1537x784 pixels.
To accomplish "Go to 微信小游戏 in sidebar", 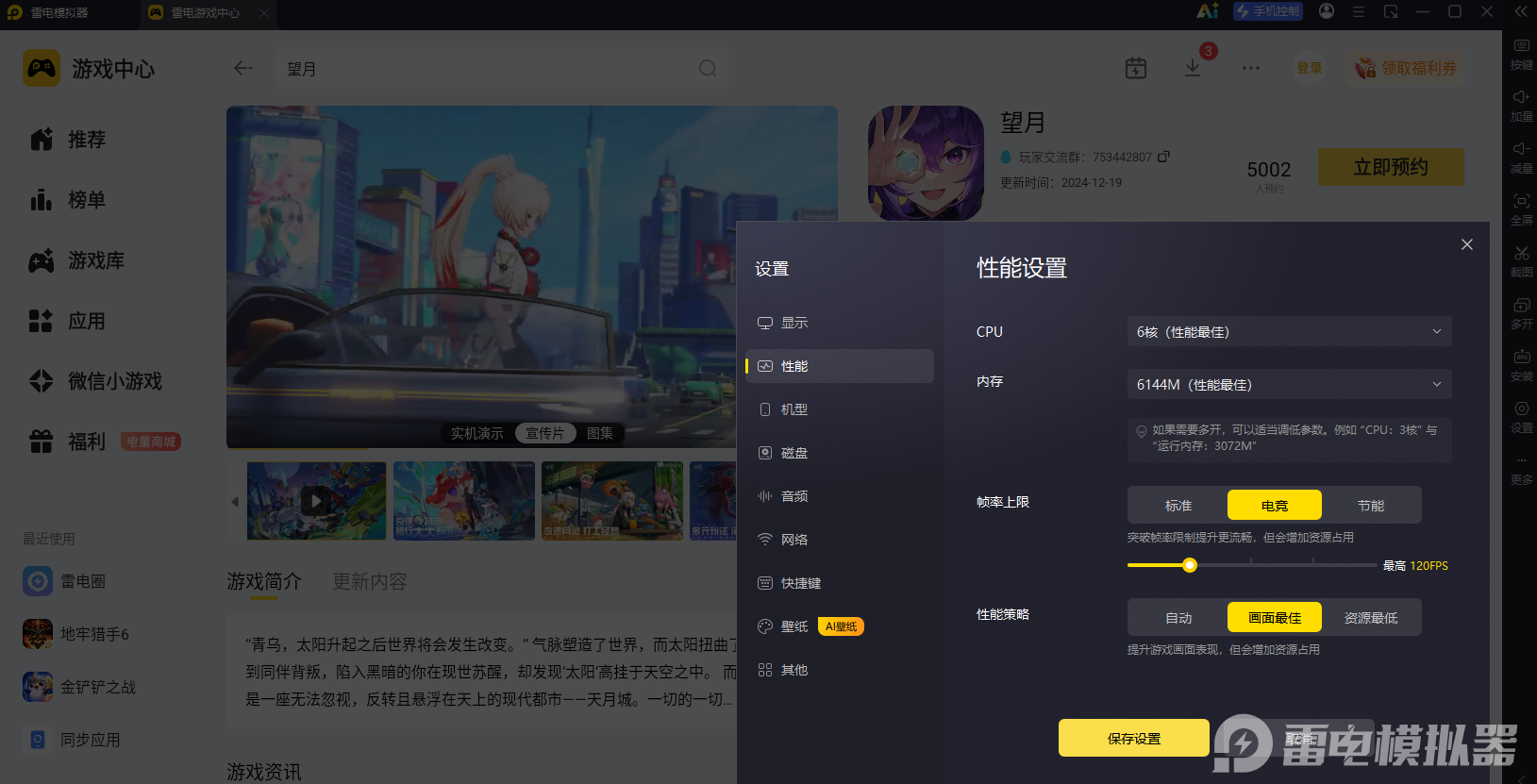I will (x=96, y=381).
